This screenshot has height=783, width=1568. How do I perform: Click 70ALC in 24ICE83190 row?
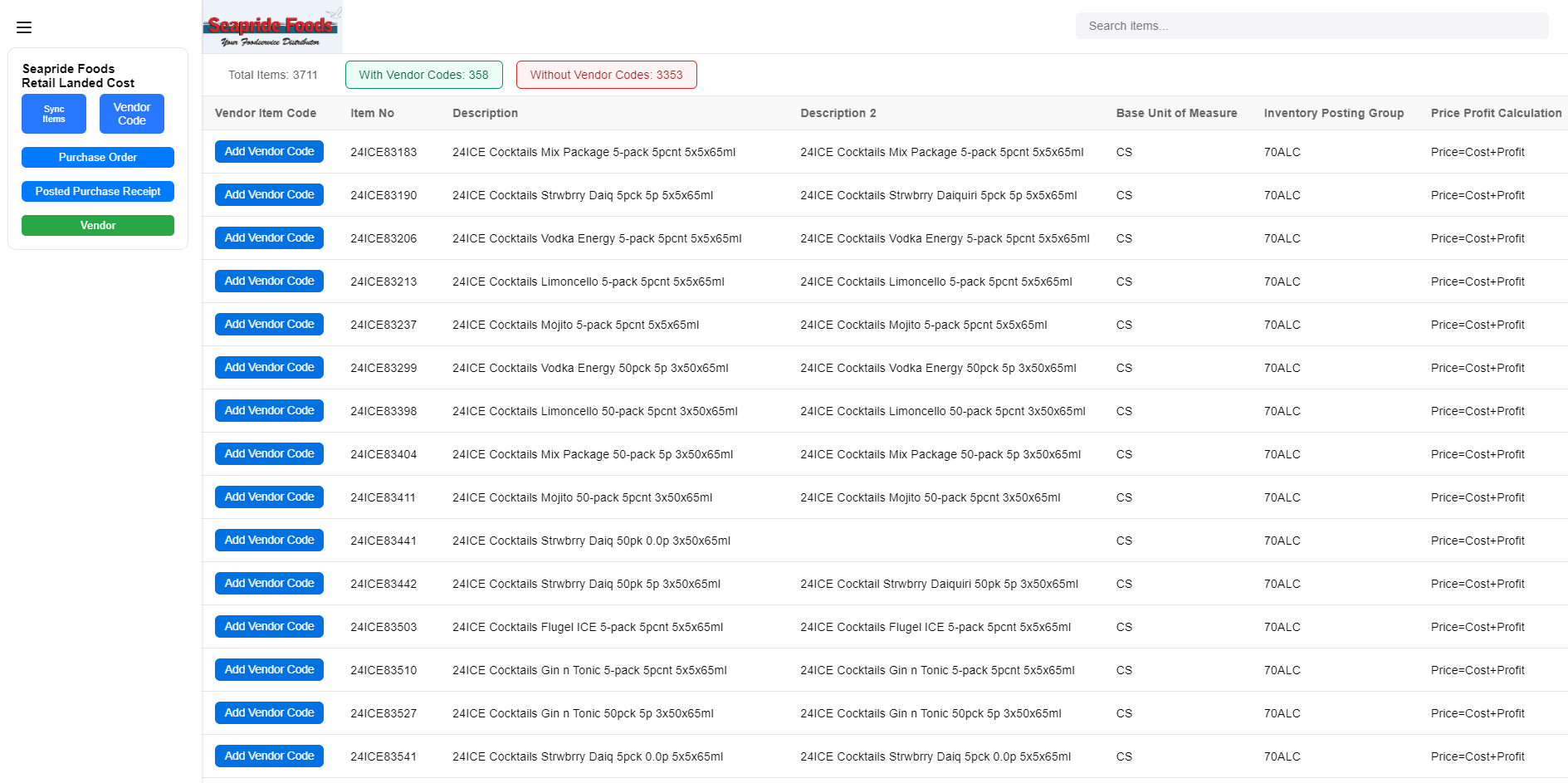coord(1282,195)
